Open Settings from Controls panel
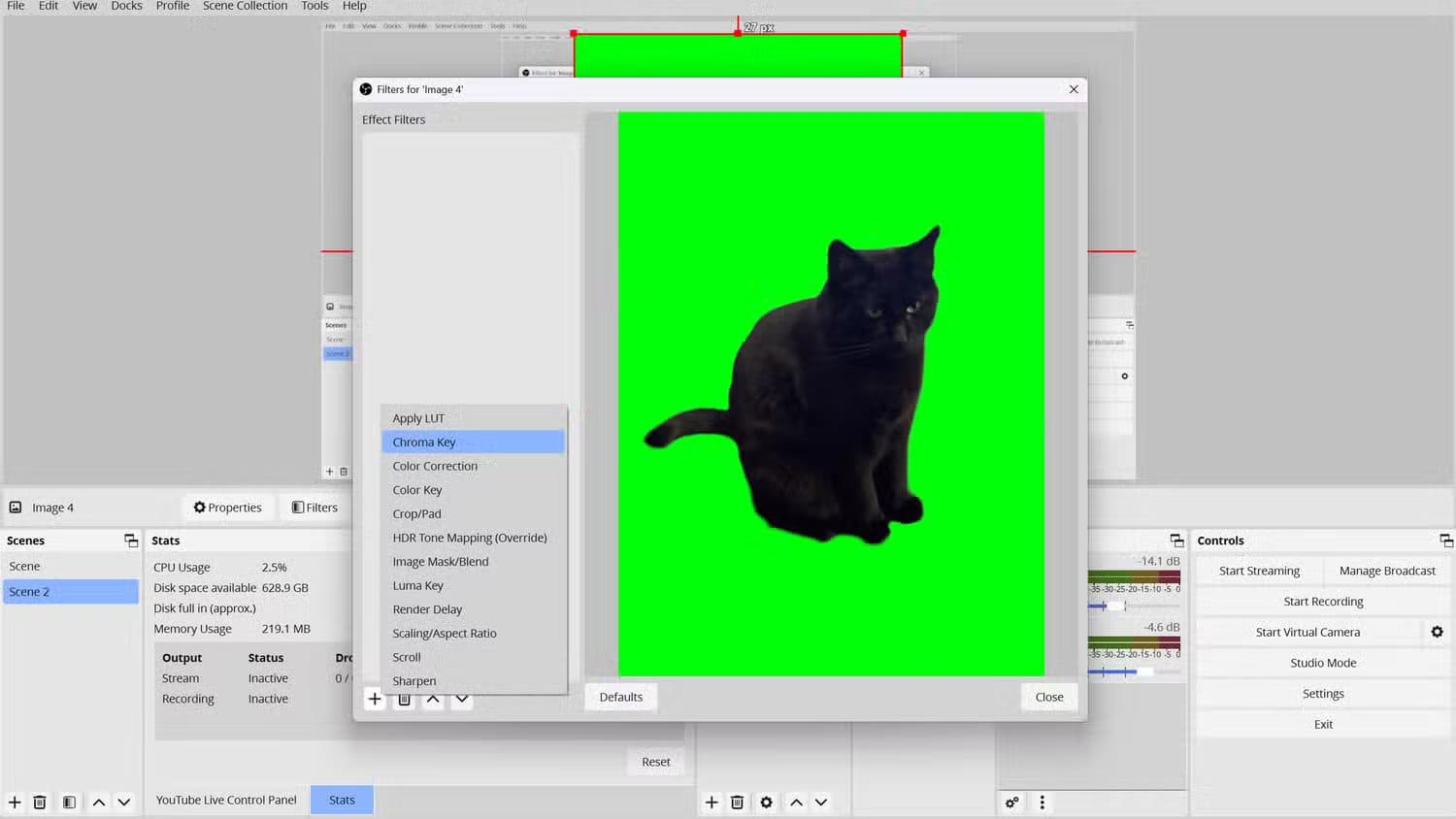Screen dimensions: 1456x819 pyautogui.click(x=1323, y=694)
